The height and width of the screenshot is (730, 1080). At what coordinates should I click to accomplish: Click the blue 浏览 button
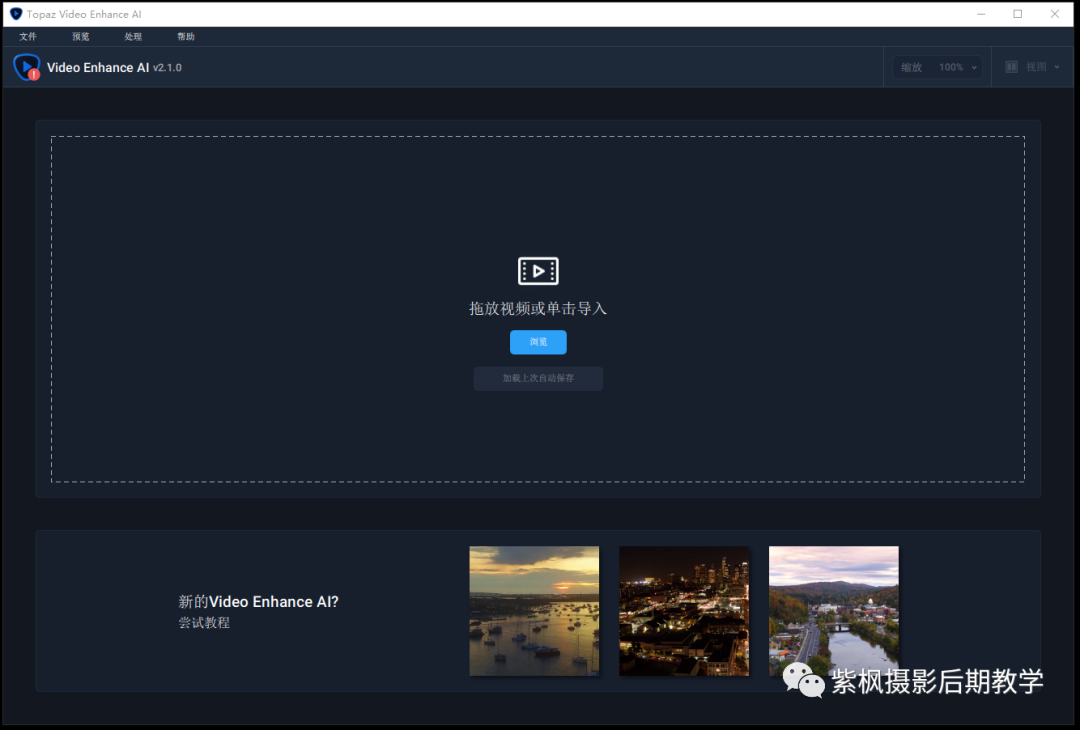tap(538, 342)
